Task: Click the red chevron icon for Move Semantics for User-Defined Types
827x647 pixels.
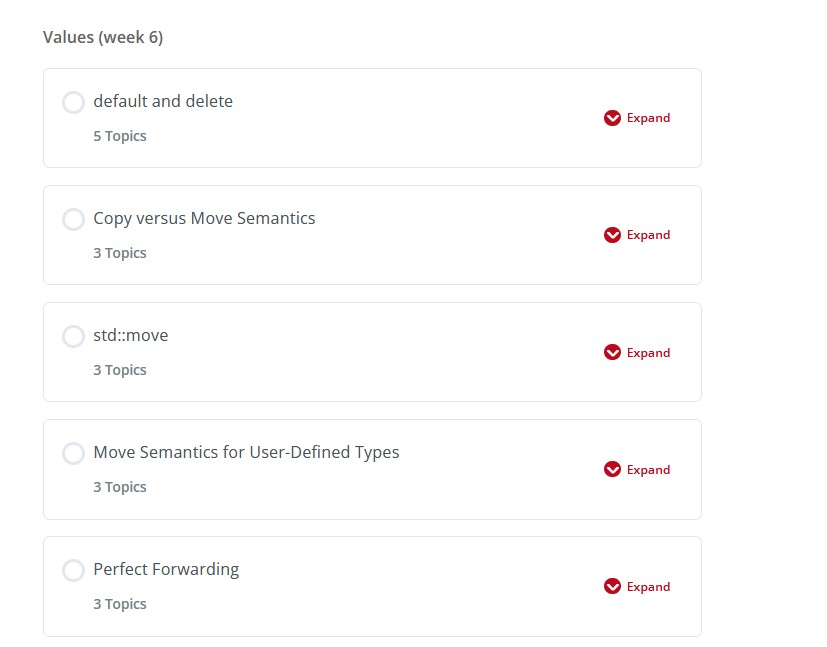Action: pos(613,469)
